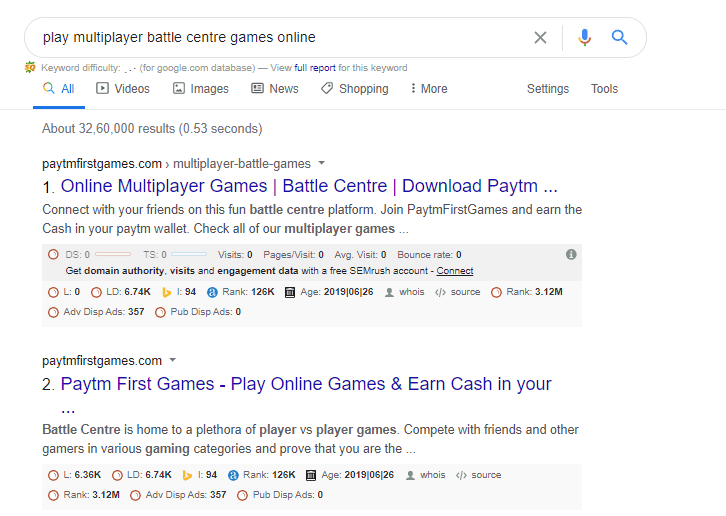Viewport: 726px width, 516px height.
Task: Click 'Avg. Visit: 0' metric
Action: (360, 255)
